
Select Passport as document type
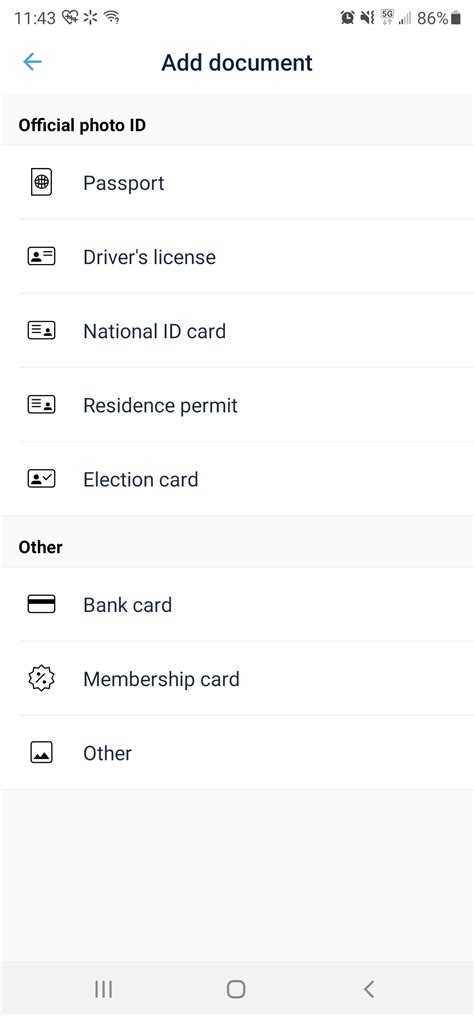click(x=237, y=182)
